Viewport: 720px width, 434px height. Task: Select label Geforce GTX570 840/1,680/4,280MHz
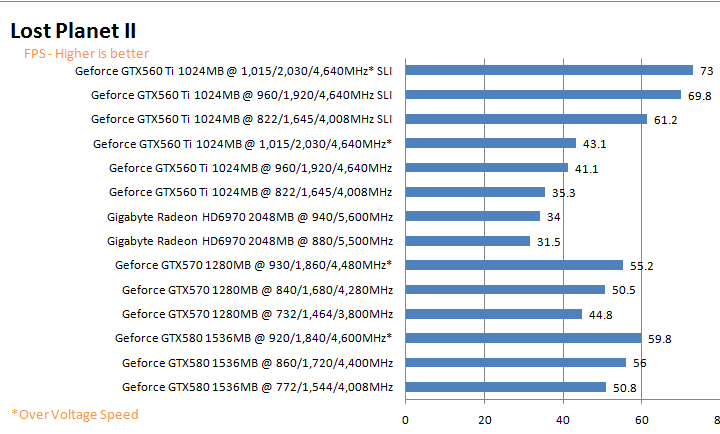click(x=258, y=290)
